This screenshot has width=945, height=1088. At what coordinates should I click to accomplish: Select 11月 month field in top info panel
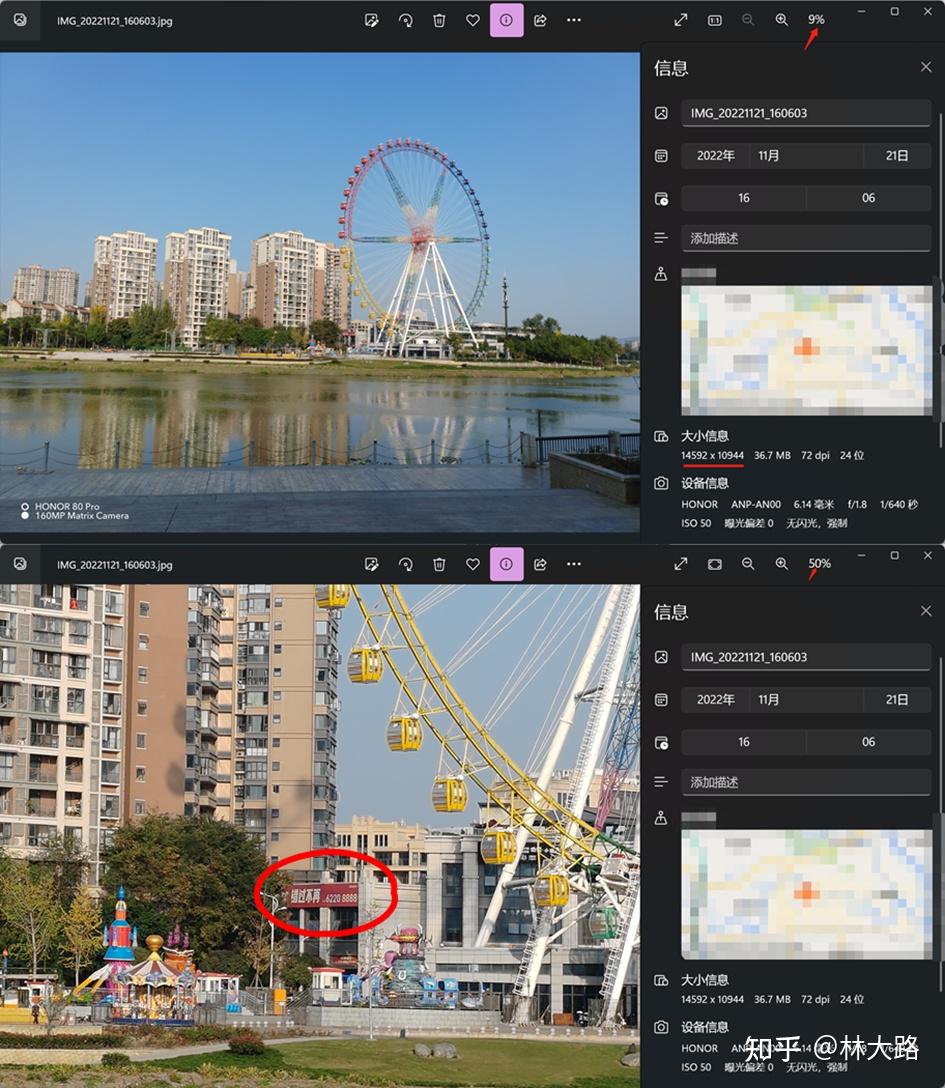806,155
